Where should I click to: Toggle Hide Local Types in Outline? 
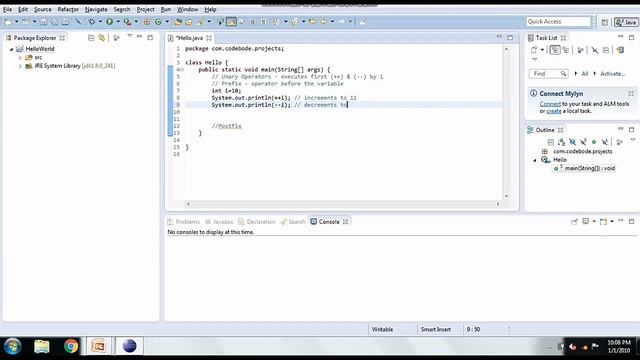click(x=604, y=142)
